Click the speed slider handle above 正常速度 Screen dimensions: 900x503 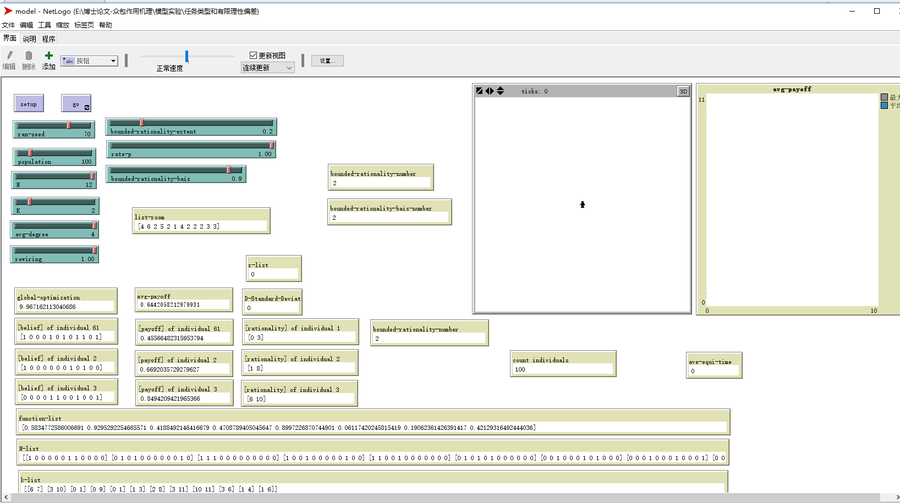(187, 57)
